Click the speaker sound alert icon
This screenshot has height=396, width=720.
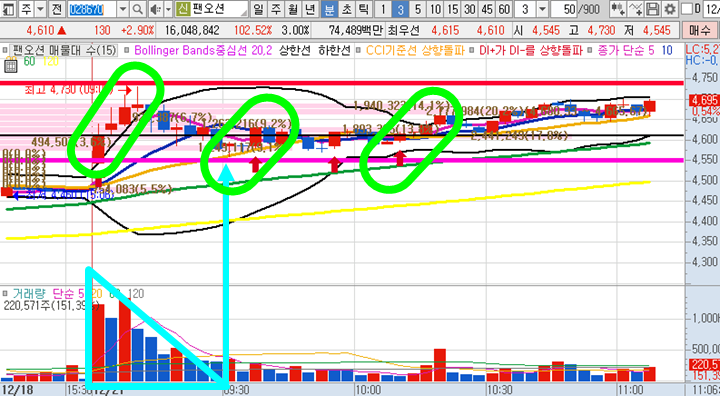155,9
